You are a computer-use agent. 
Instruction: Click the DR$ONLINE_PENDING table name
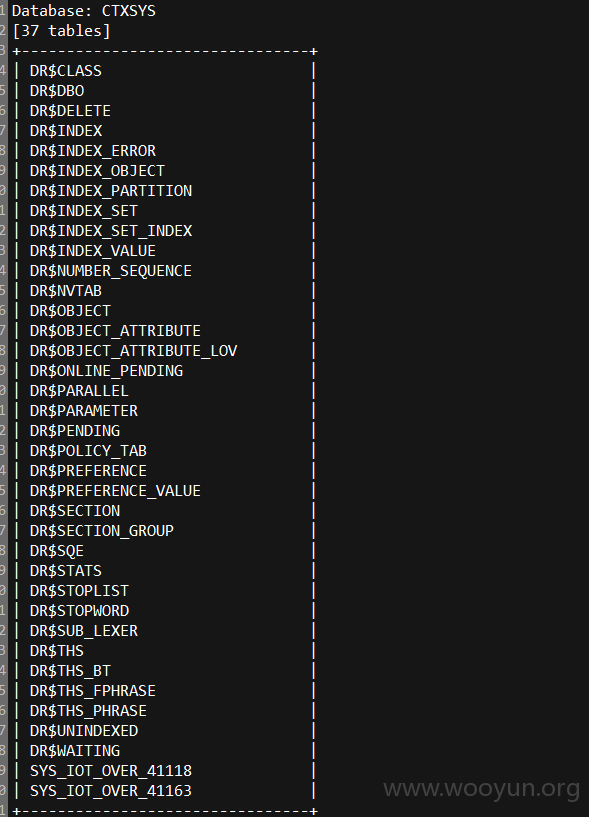tap(106, 371)
